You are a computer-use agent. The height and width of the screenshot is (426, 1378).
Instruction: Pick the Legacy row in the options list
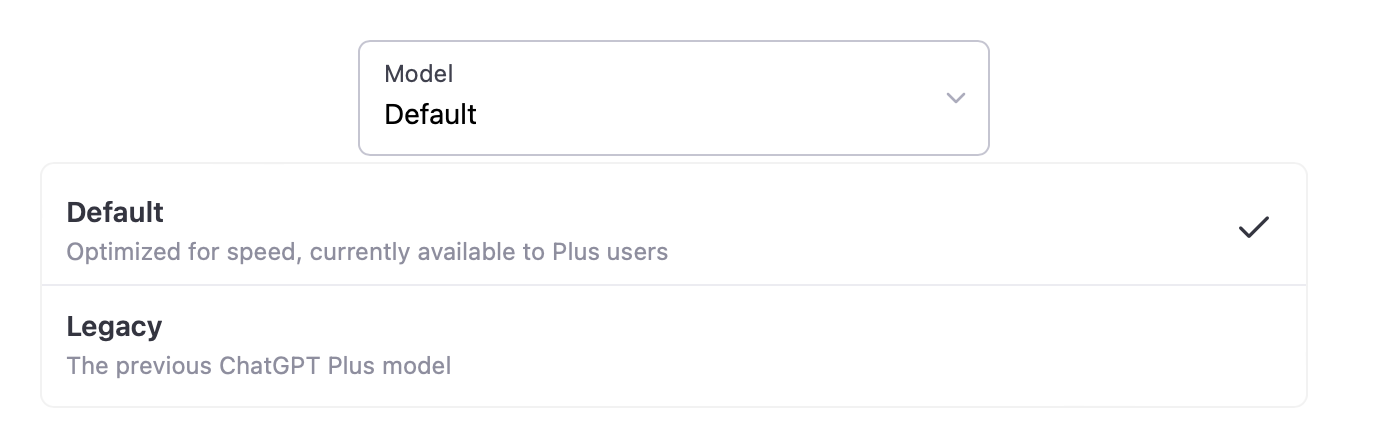(x=673, y=345)
